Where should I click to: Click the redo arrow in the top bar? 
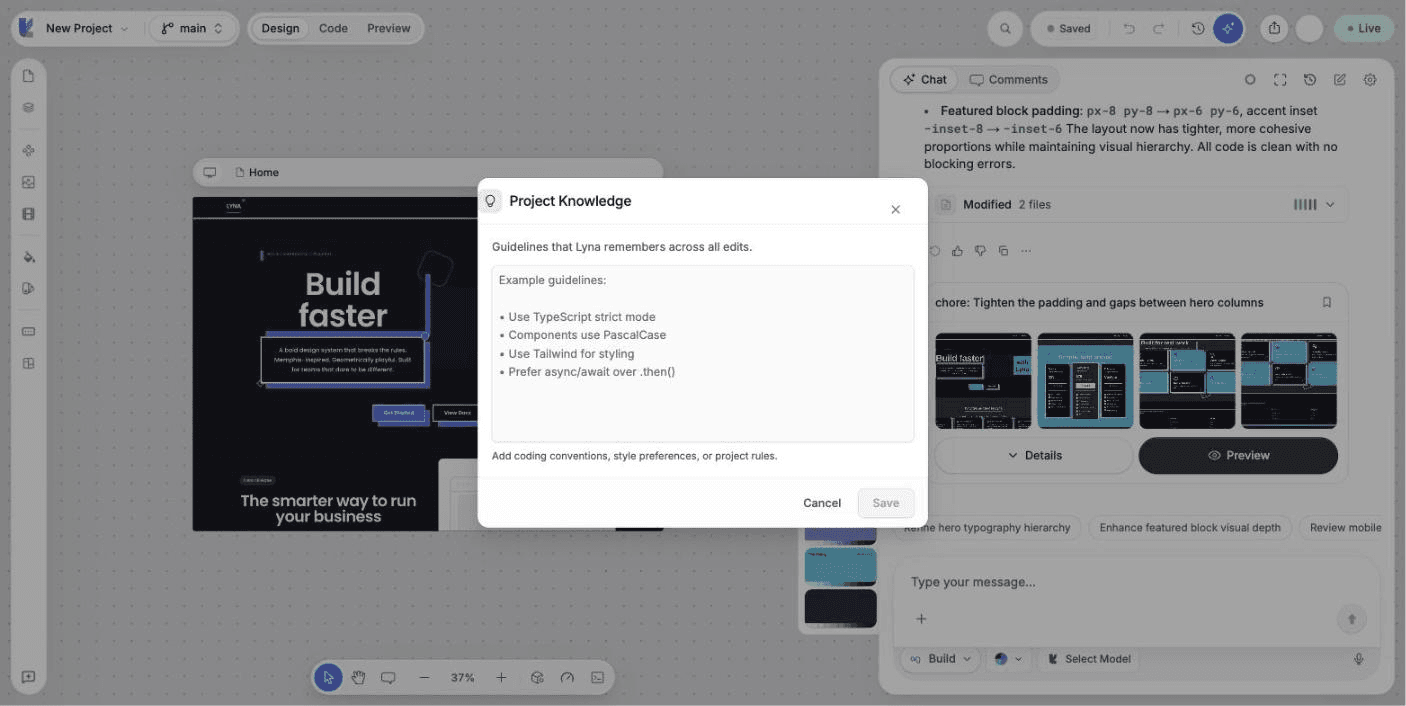1158,28
